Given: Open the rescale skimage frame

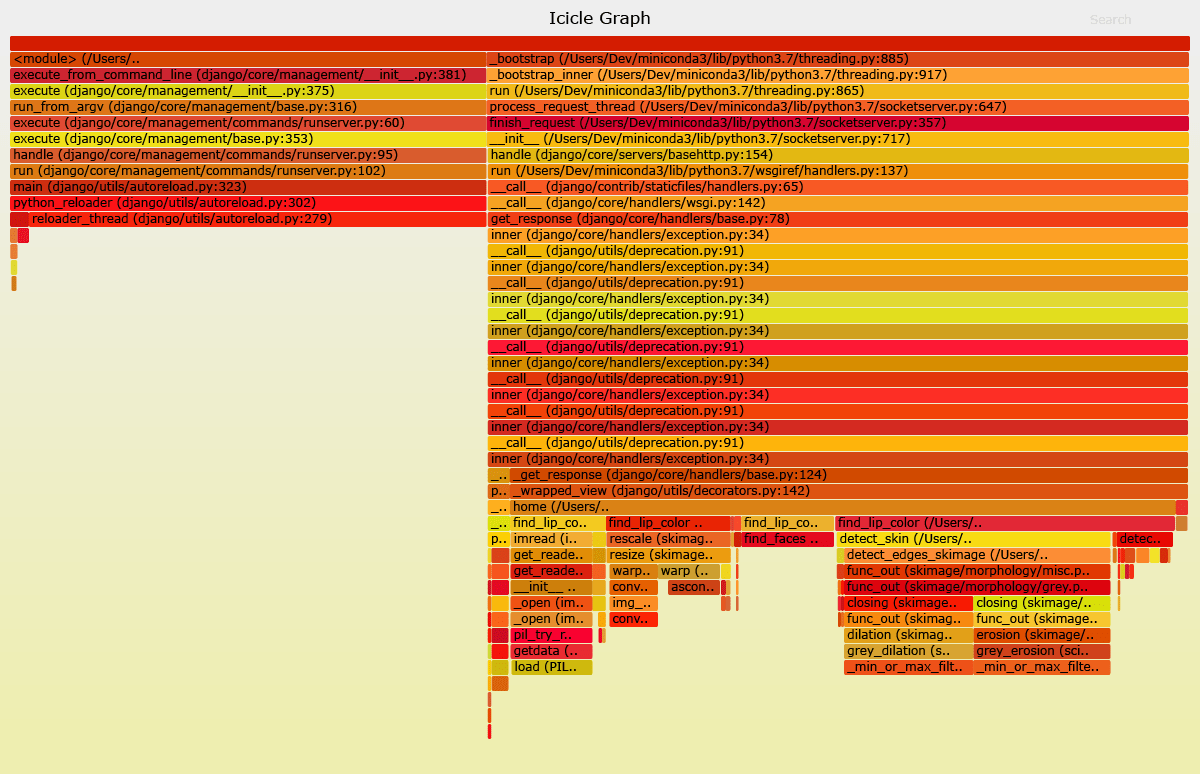Looking at the screenshot, I should point(668,539).
